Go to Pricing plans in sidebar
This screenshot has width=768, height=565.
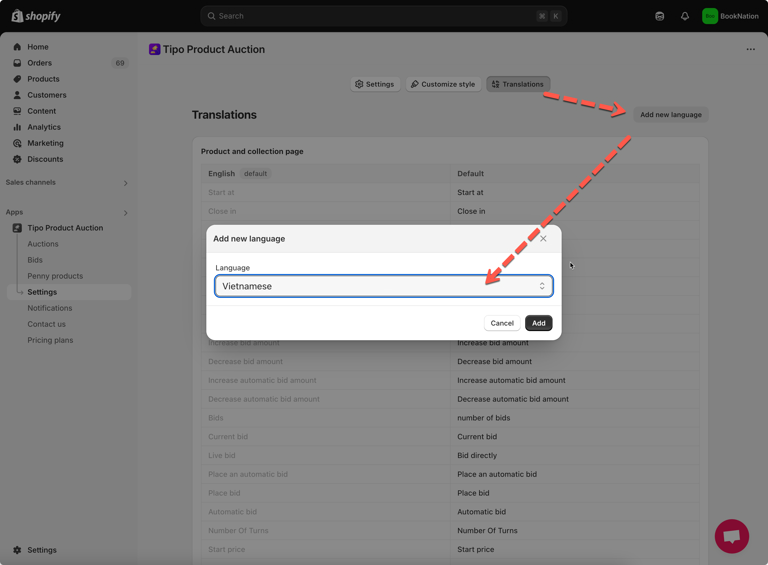tap(50, 340)
